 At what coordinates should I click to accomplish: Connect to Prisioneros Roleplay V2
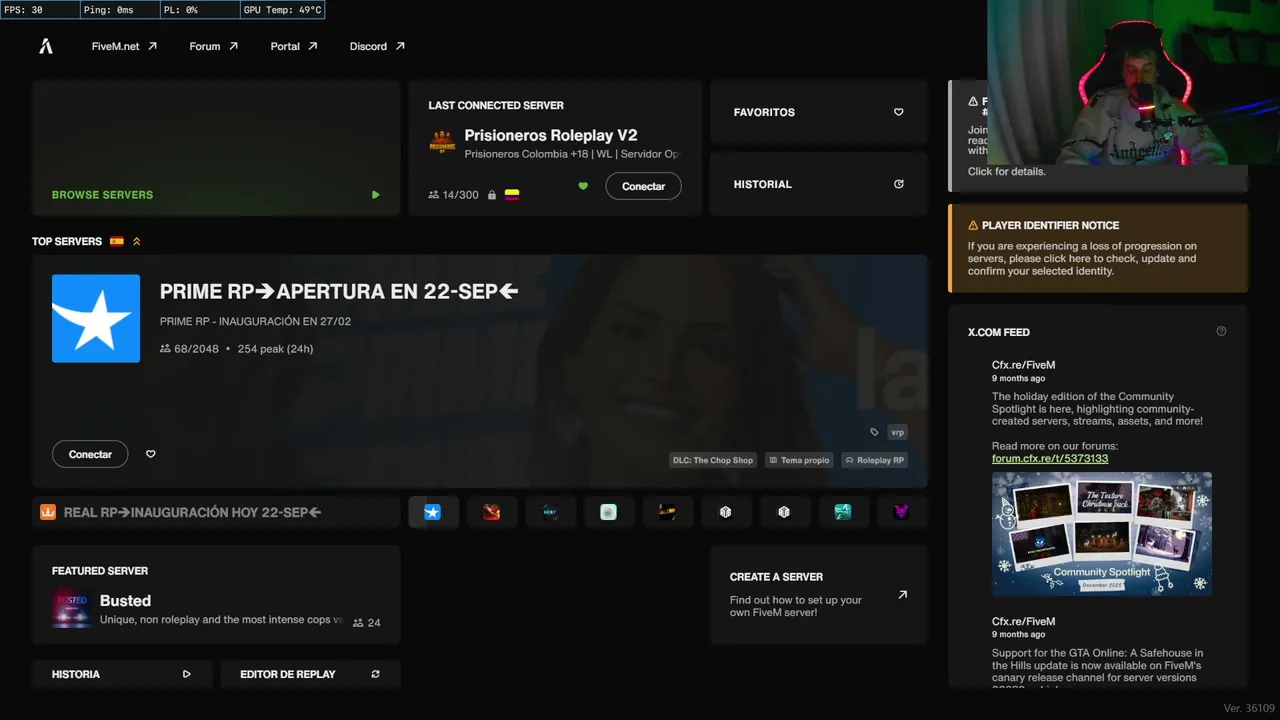coord(643,186)
